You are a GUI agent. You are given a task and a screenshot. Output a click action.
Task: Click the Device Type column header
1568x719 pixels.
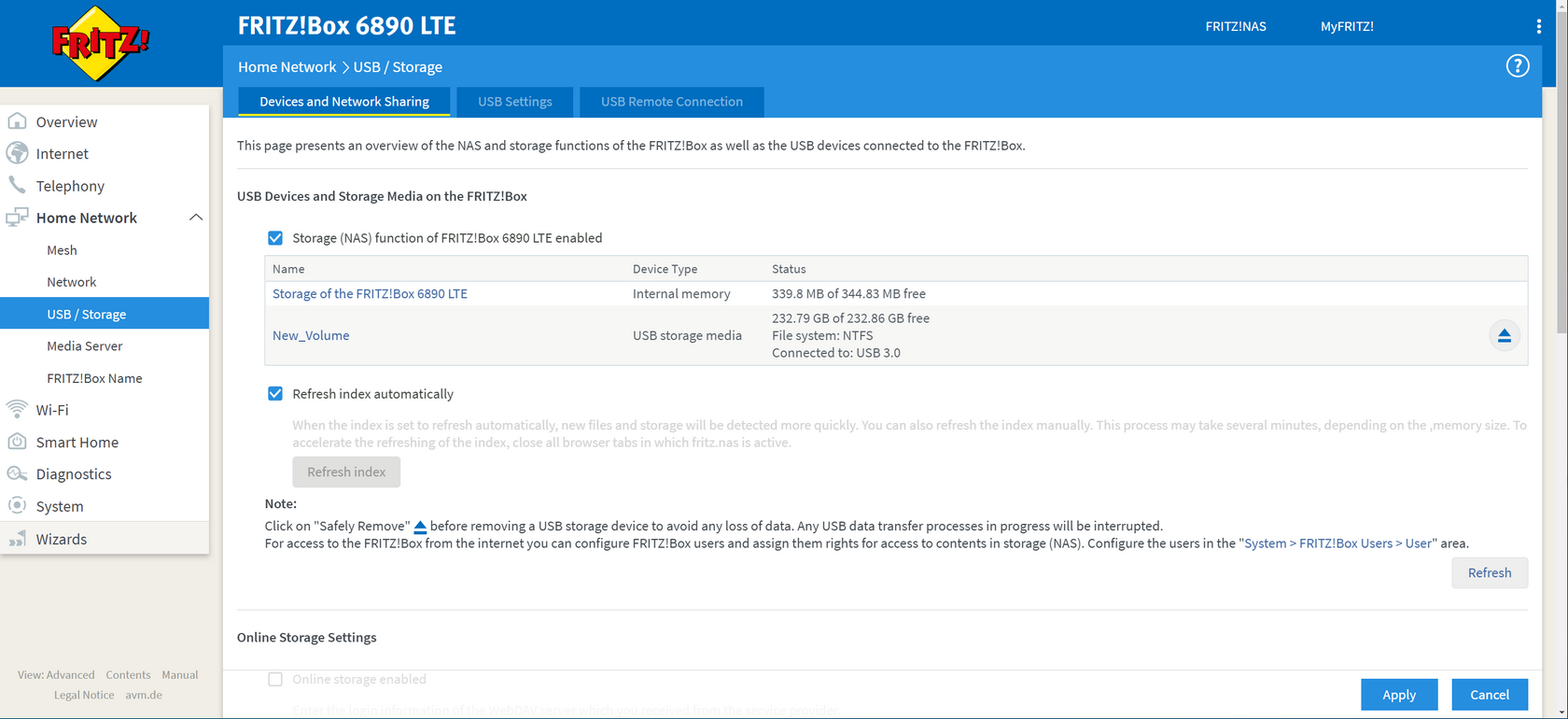pyautogui.click(x=665, y=269)
